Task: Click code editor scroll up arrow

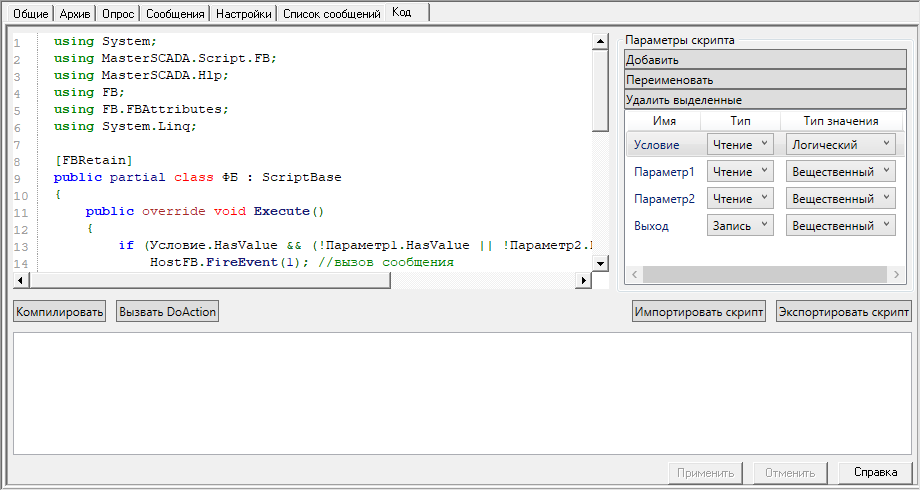Action: [x=600, y=41]
